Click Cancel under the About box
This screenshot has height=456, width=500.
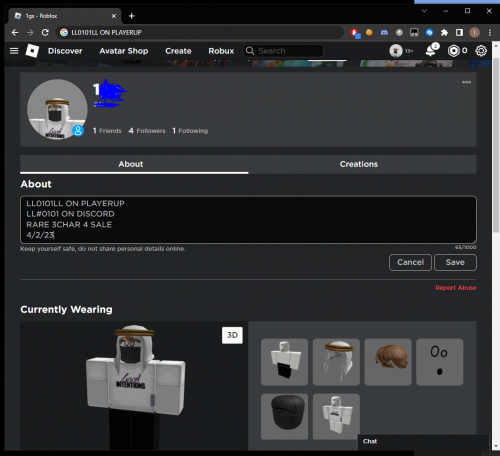pyautogui.click(x=410, y=262)
